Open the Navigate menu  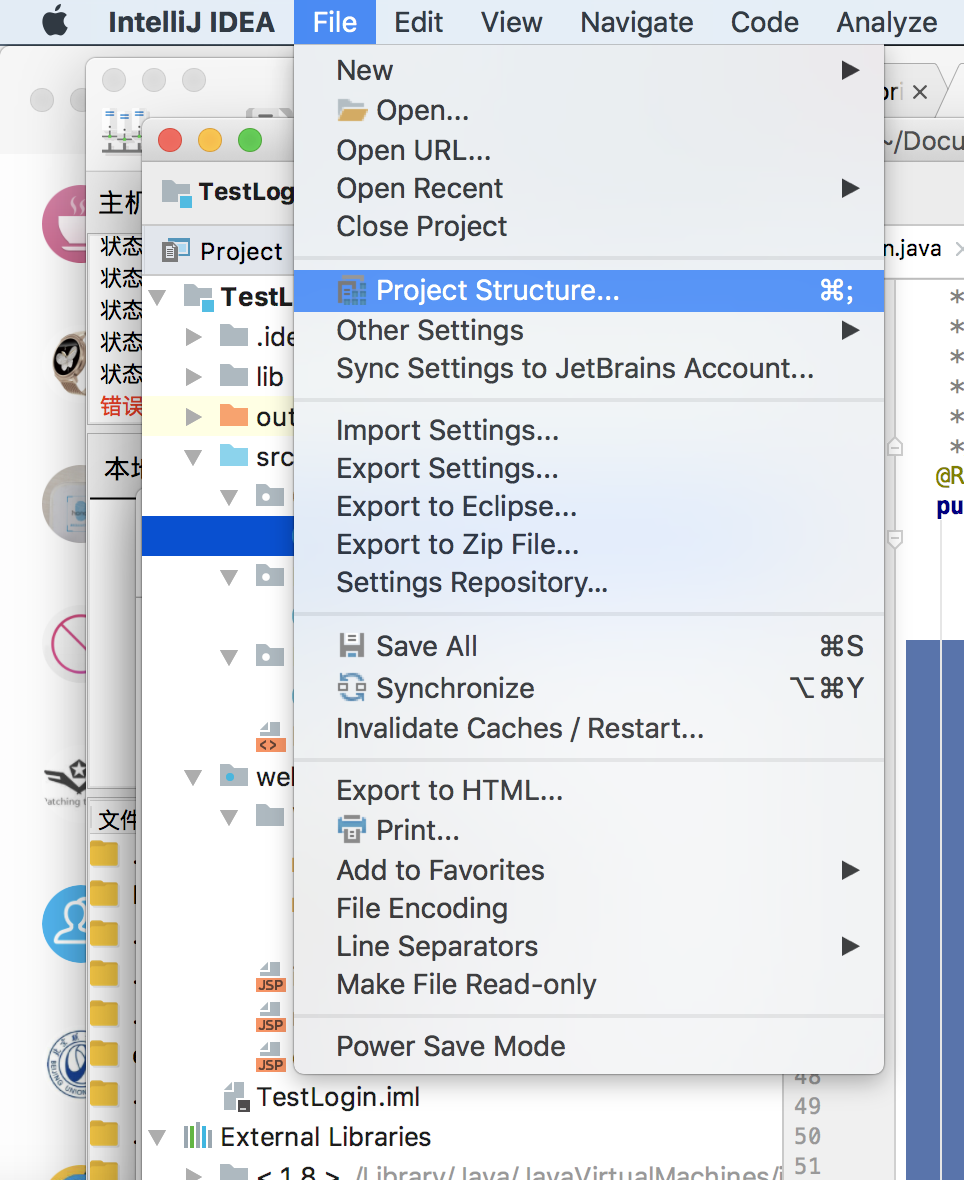pos(637,23)
